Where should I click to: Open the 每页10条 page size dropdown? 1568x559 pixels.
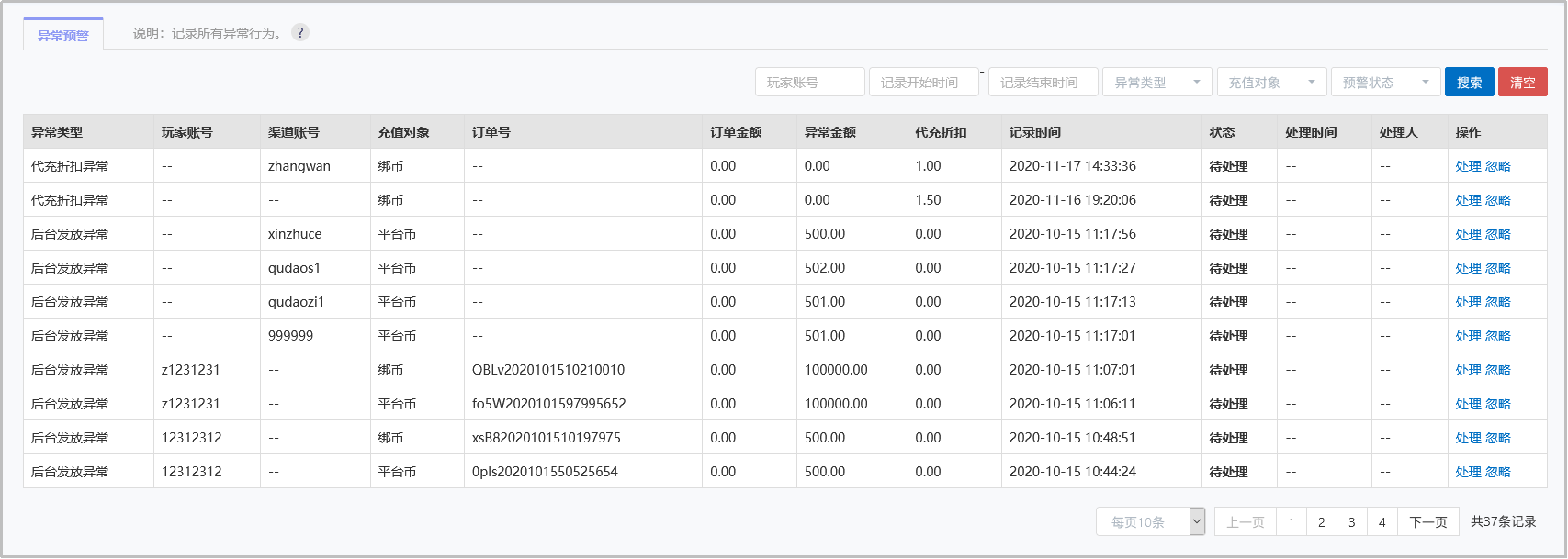(1150, 521)
